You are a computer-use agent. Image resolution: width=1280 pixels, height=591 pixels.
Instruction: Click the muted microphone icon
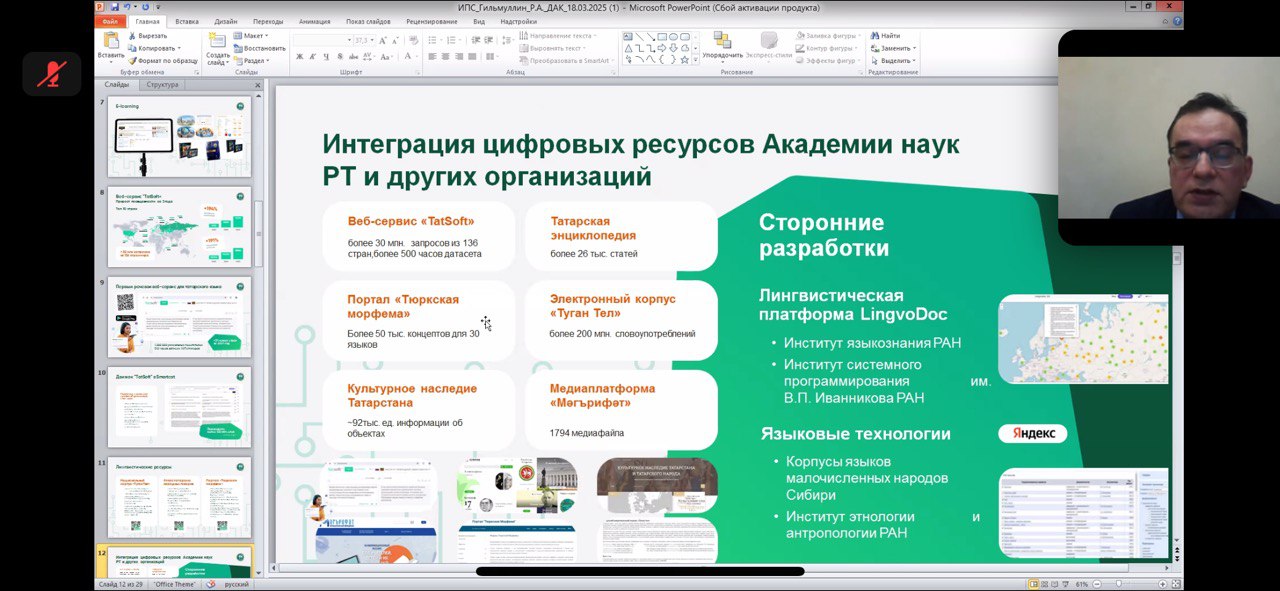pos(52,74)
